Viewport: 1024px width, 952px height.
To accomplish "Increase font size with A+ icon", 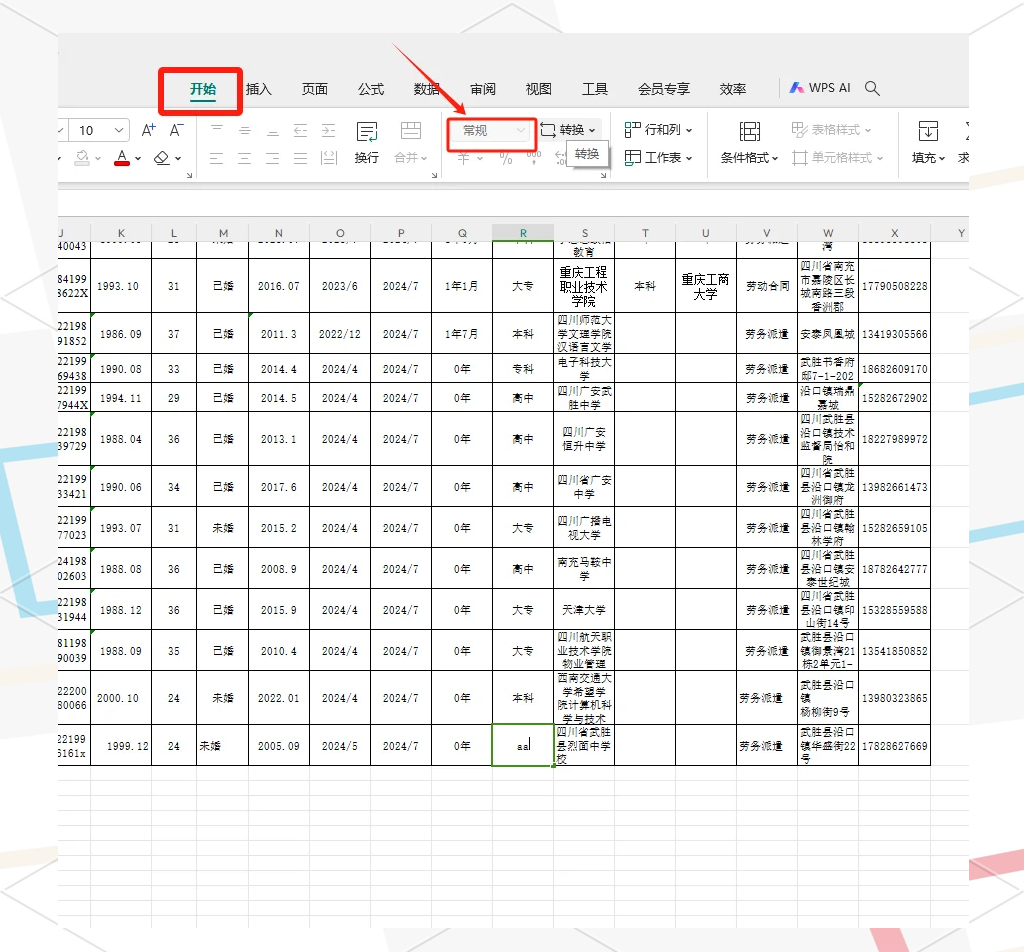I will pyautogui.click(x=148, y=130).
